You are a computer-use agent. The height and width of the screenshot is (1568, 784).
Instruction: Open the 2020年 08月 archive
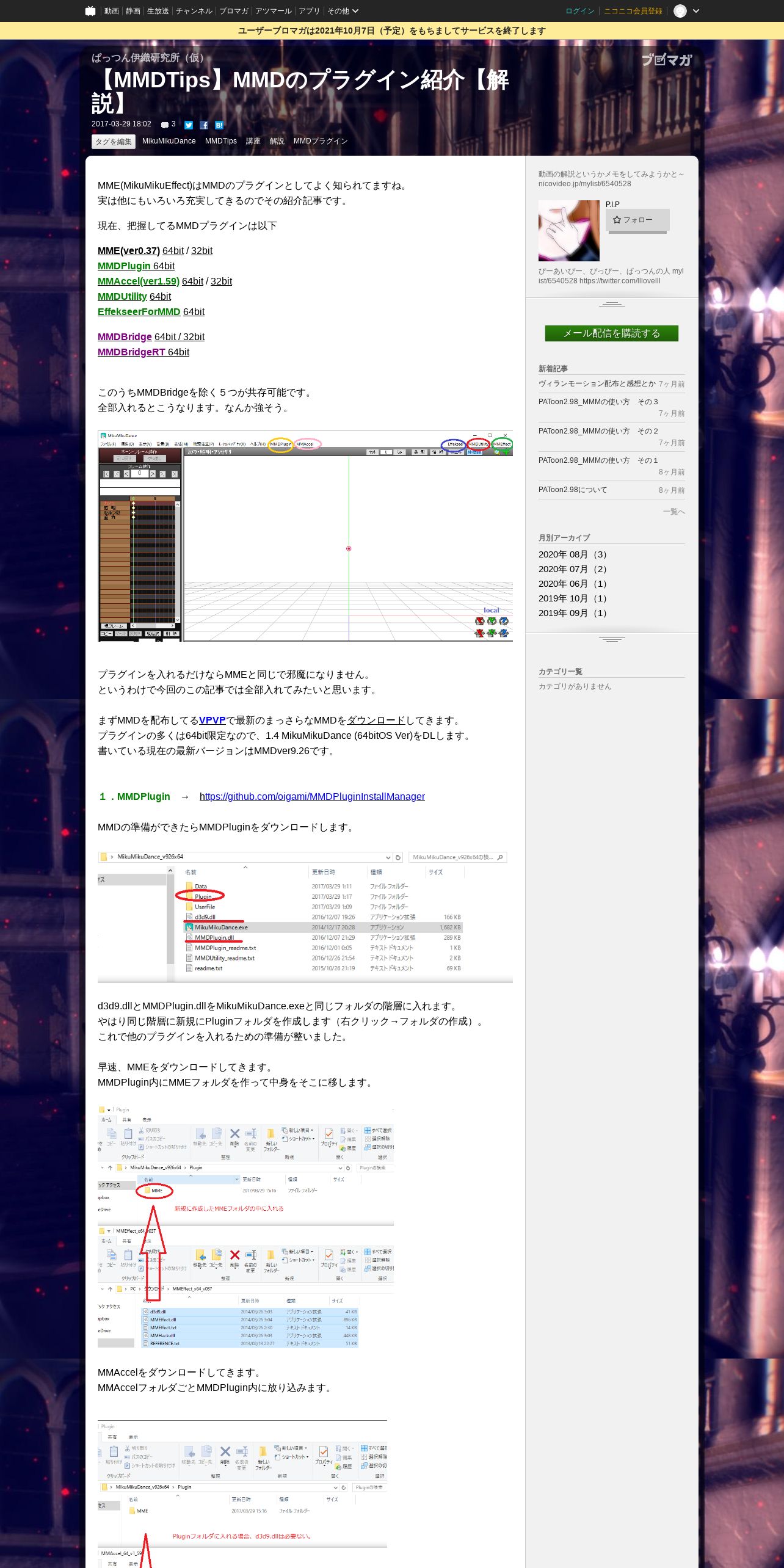tap(573, 554)
